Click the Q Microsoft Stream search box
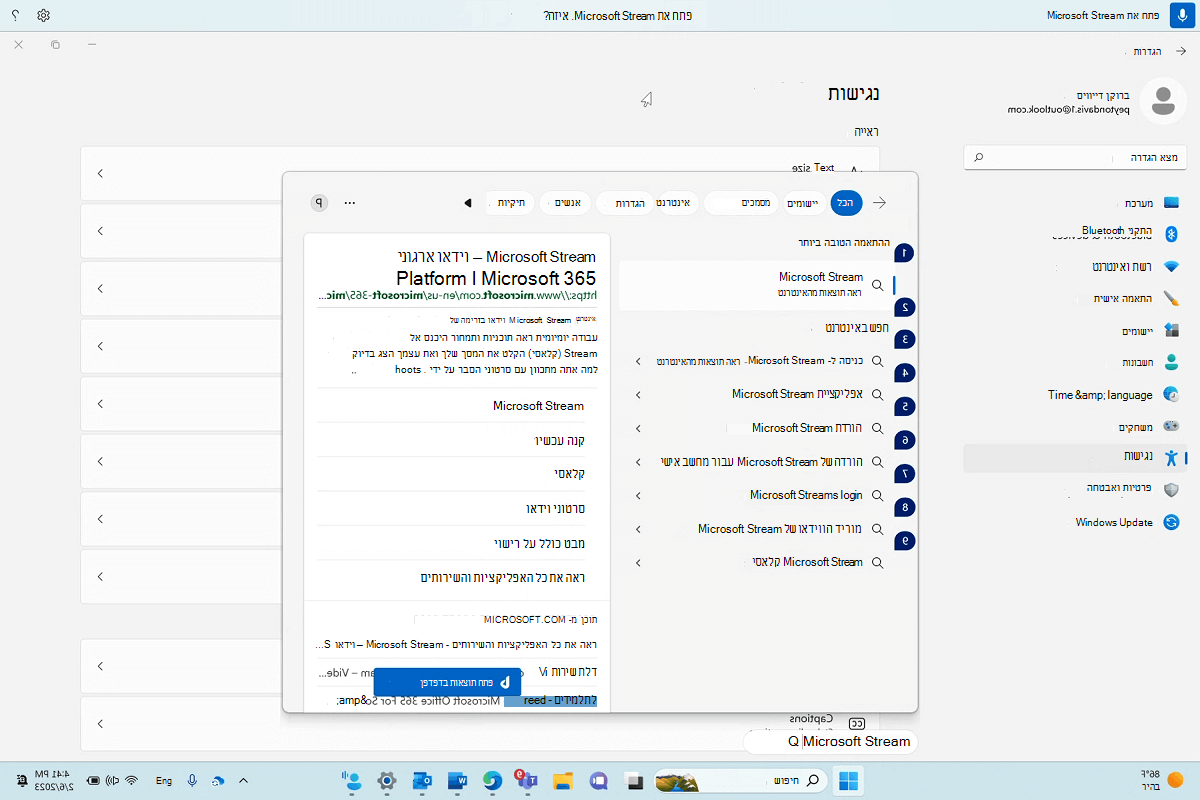This screenshot has width=1200, height=800. tap(830, 741)
